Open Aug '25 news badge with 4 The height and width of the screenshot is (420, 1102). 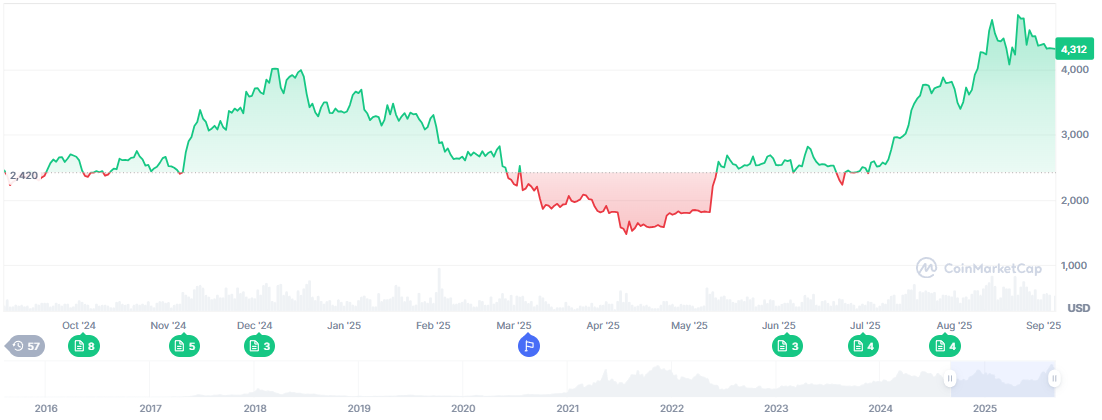[945, 346]
